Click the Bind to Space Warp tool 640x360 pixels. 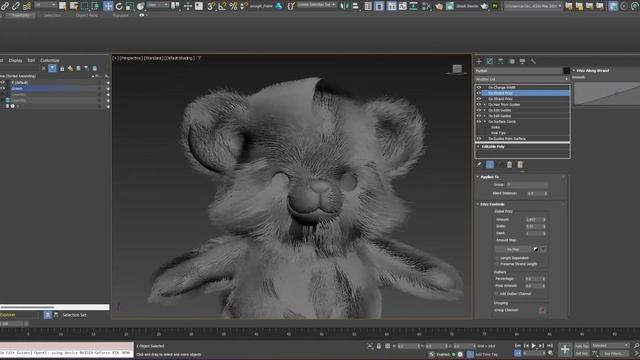[x=27, y=6]
